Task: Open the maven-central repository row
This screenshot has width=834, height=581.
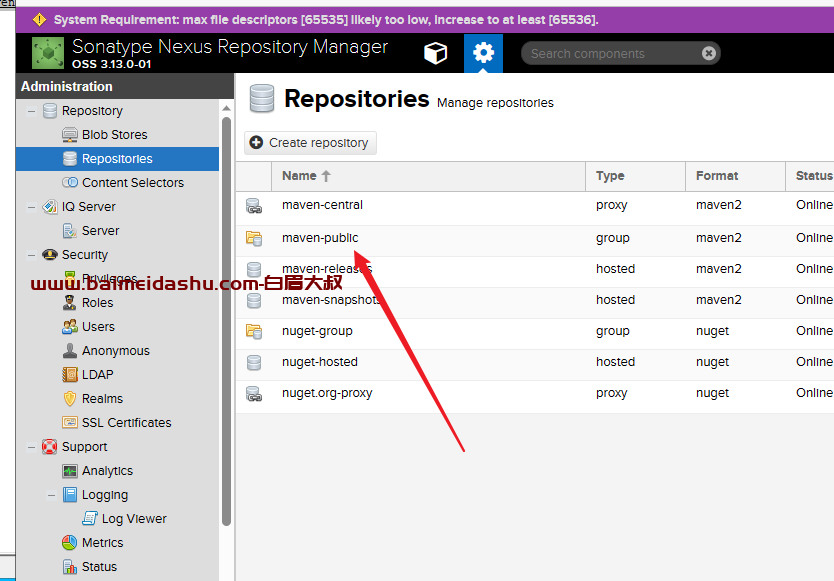Action: click(x=535, y=208)
